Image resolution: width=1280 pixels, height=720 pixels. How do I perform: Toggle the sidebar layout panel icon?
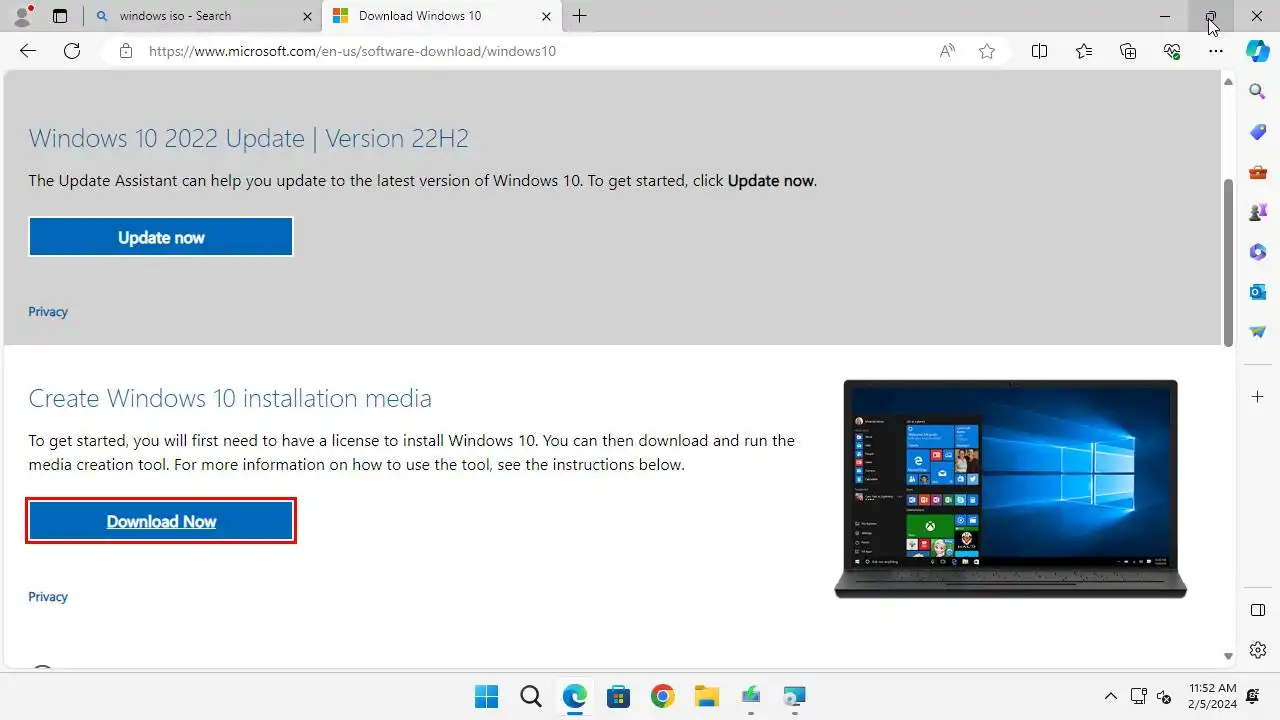coord(1258,610)
